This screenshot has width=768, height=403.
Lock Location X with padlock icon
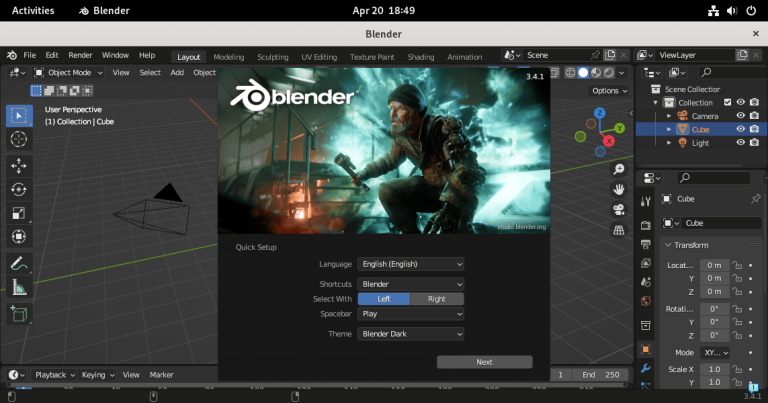pyautogui.click(x=737, y=265)
